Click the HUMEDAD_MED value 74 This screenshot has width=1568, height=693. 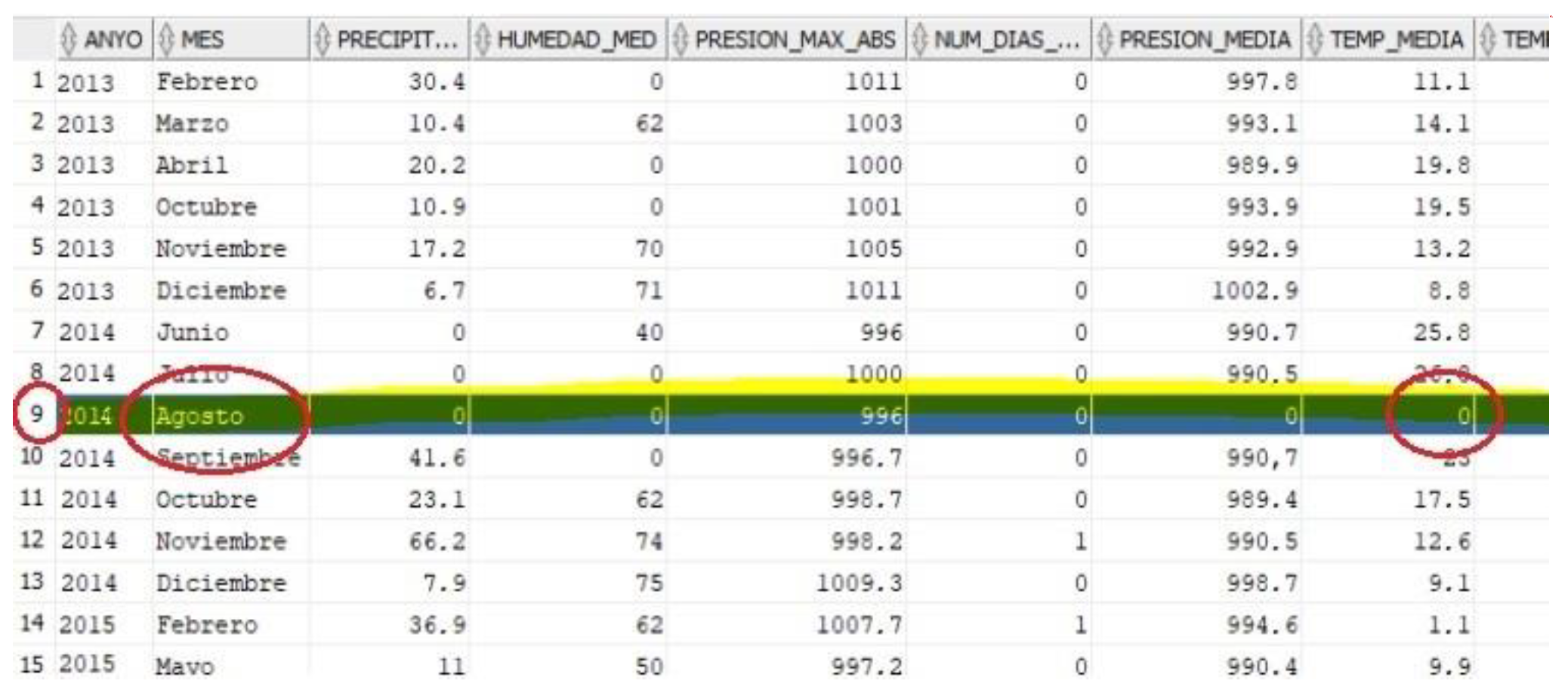click(650, 541)
